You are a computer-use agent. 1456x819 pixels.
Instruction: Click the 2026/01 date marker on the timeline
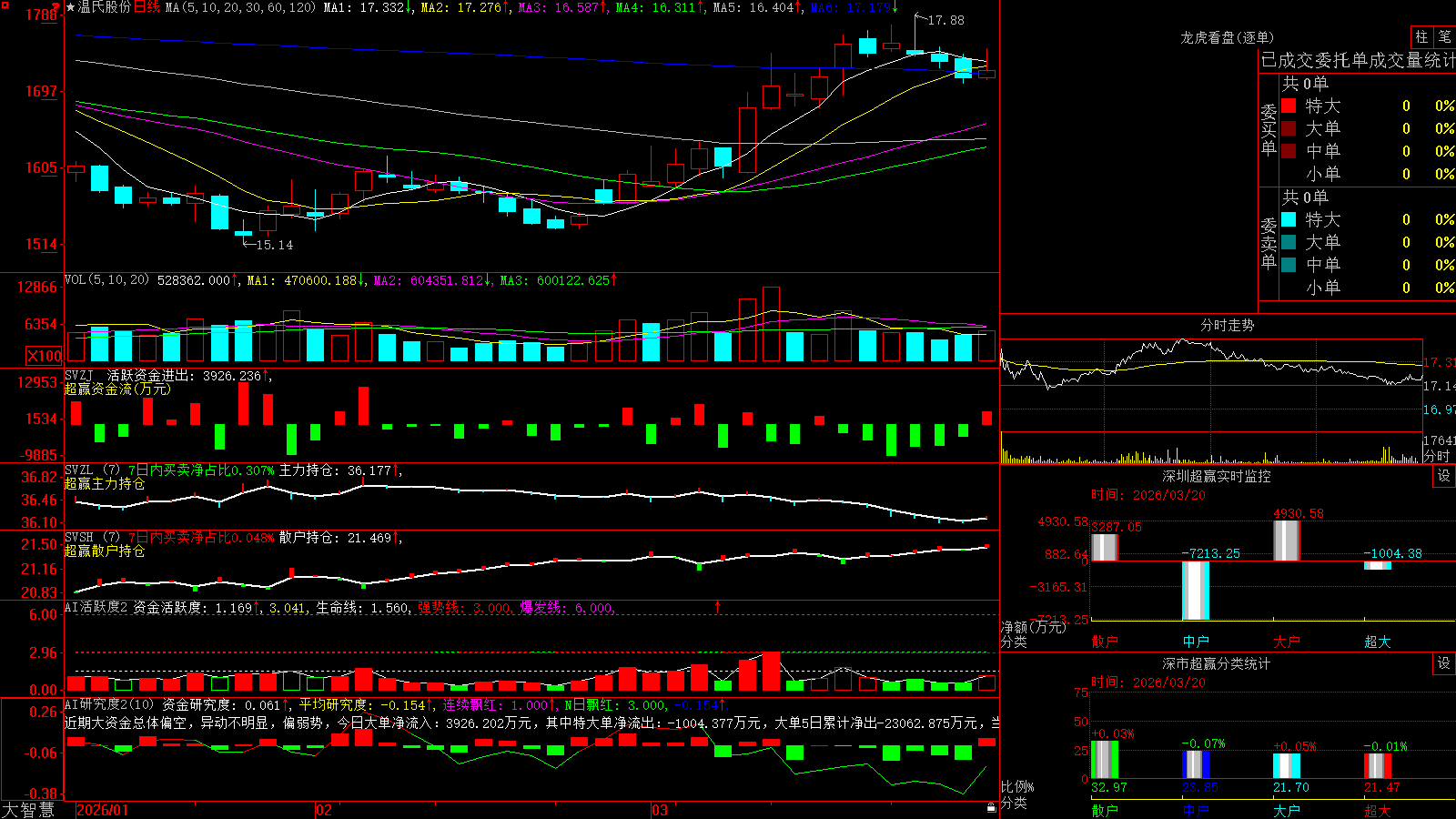click(x=103, y=810)
